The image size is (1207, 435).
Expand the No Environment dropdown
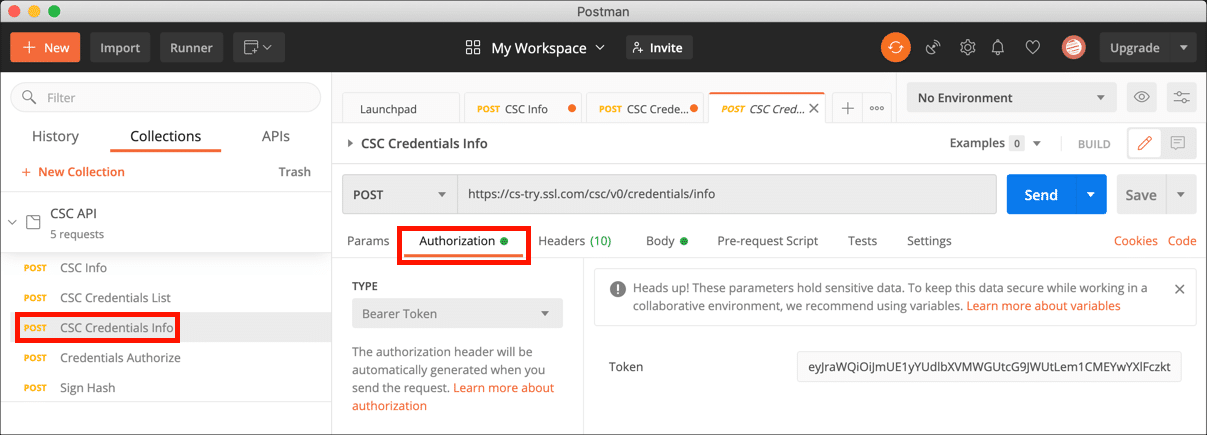(1010, 98)
